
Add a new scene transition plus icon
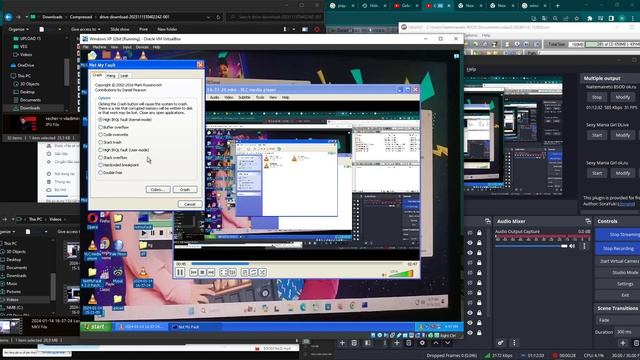point(622,343)
